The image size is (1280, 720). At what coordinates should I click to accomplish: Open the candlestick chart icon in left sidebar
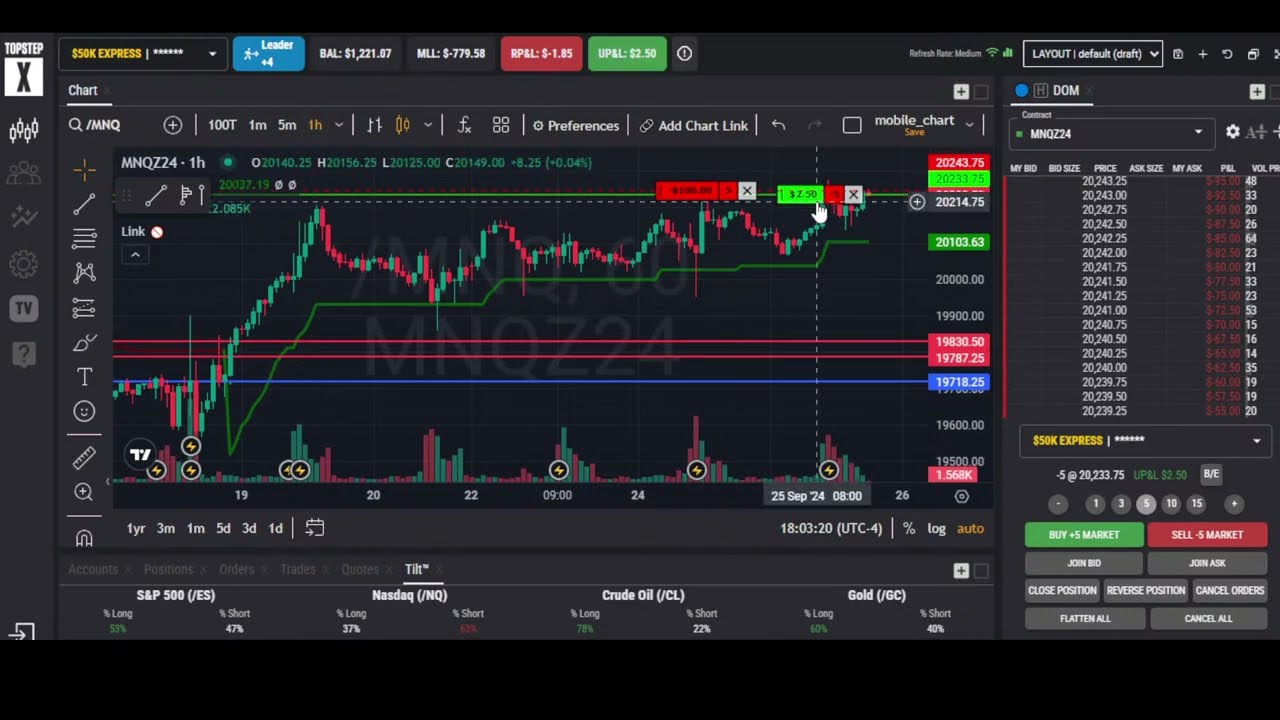[x=23, y=130]
